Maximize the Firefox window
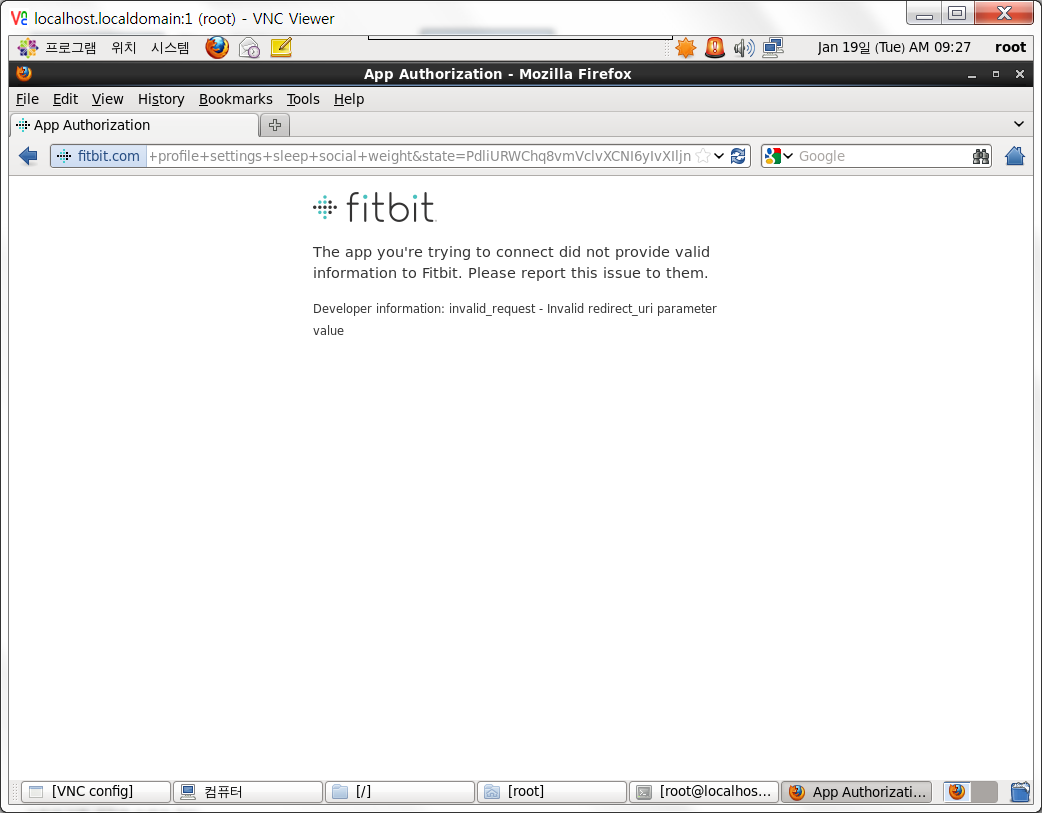The width and height of the screenshot is (1042, 813). point(995,74)
